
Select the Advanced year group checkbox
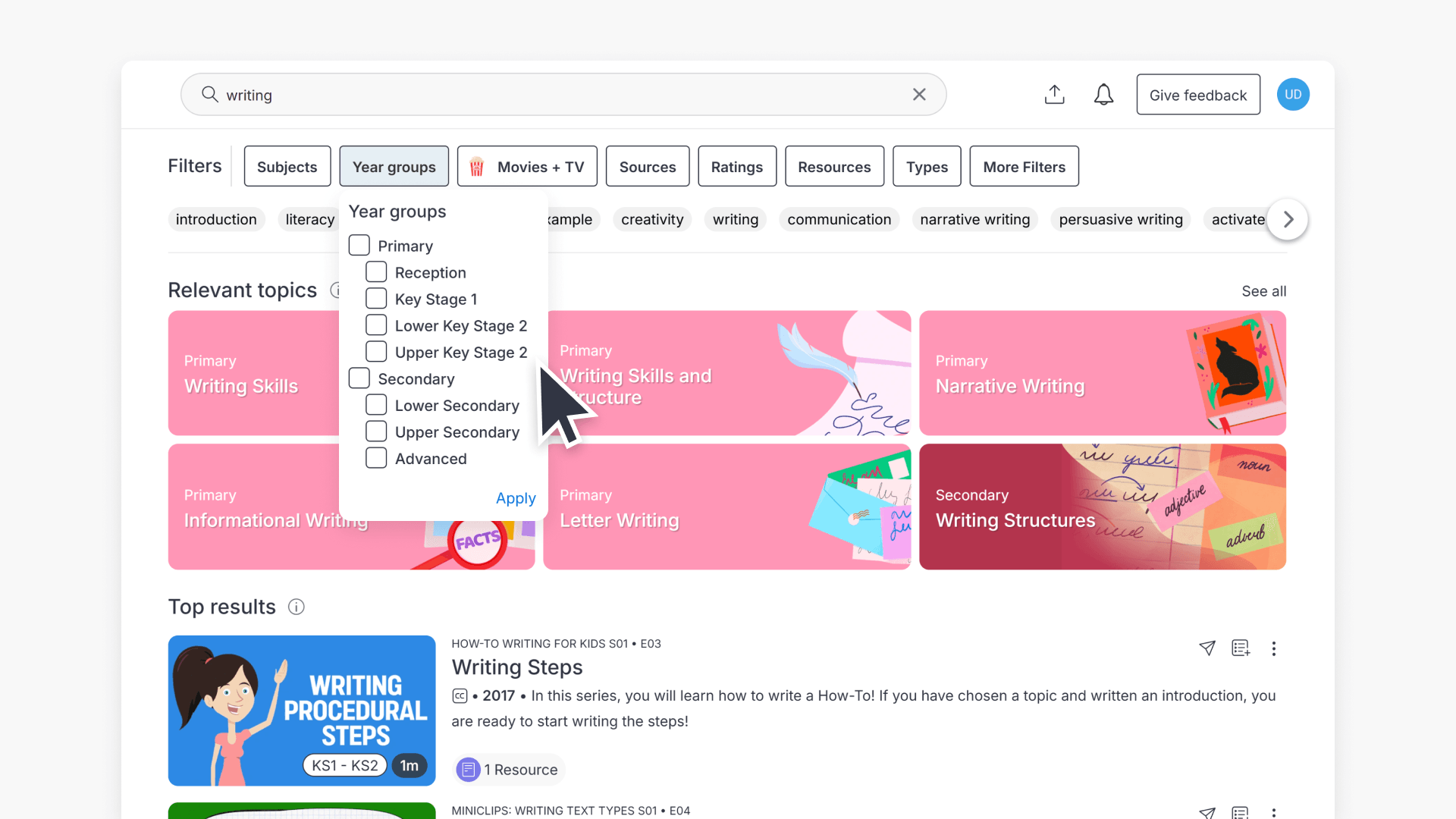click(375, 457)
